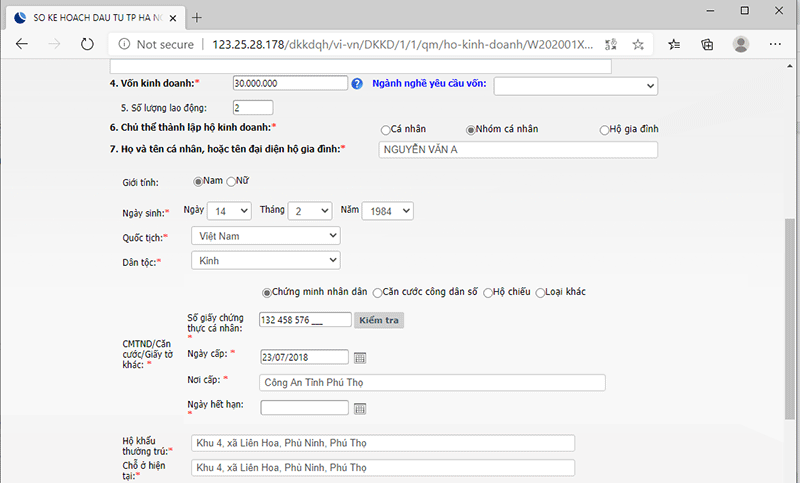Reload the page with refresh icon
800x483 pixels.
point(87,44)
